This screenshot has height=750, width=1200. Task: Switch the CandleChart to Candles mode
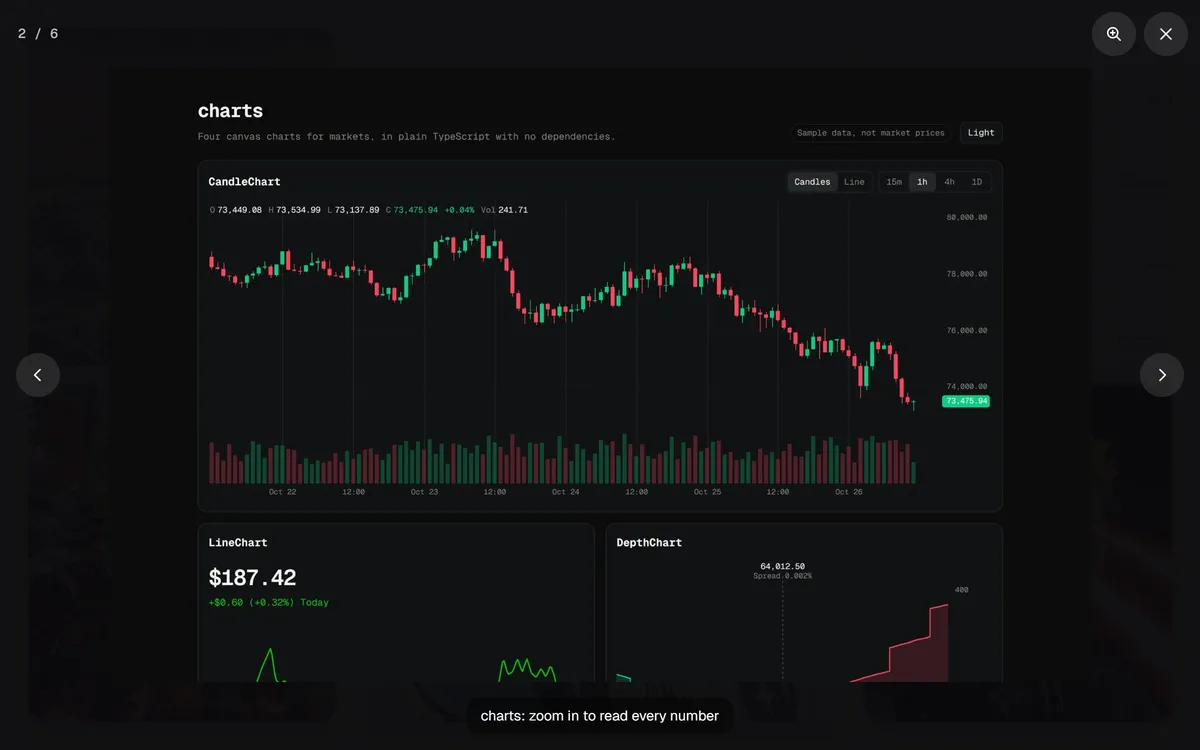tap(812, 182)
